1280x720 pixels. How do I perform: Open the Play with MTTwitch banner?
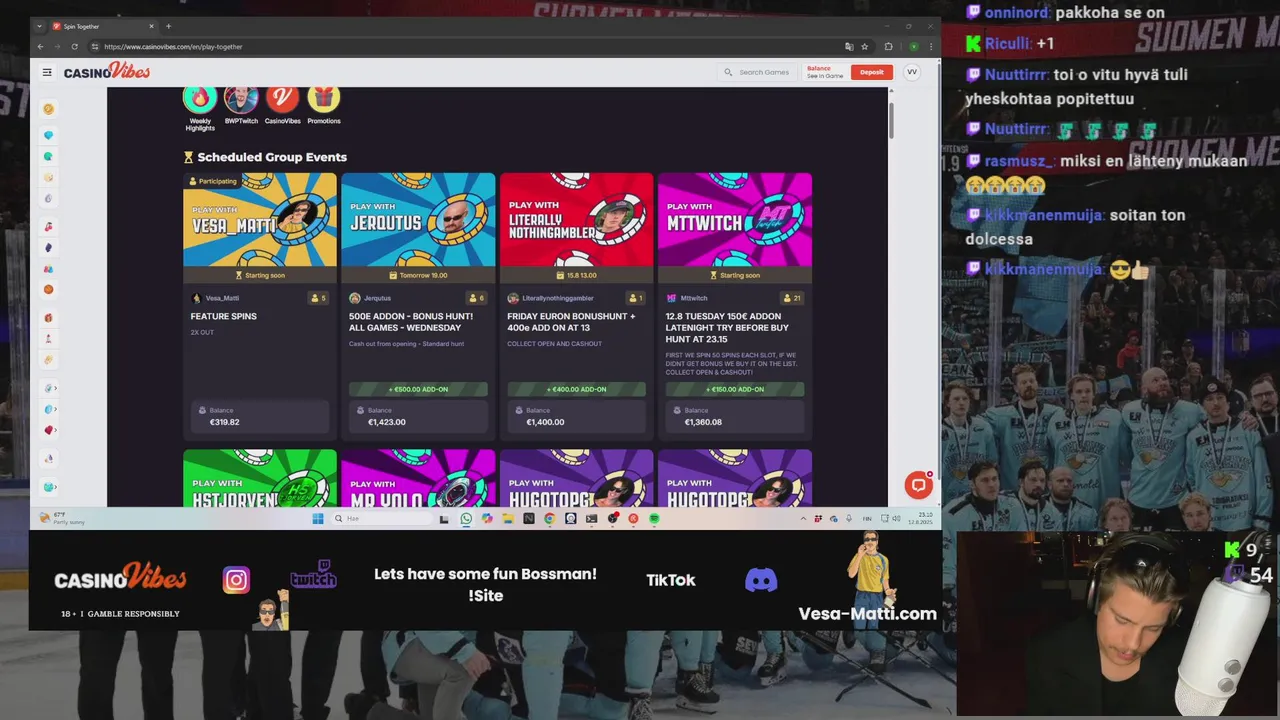[735, 220]
